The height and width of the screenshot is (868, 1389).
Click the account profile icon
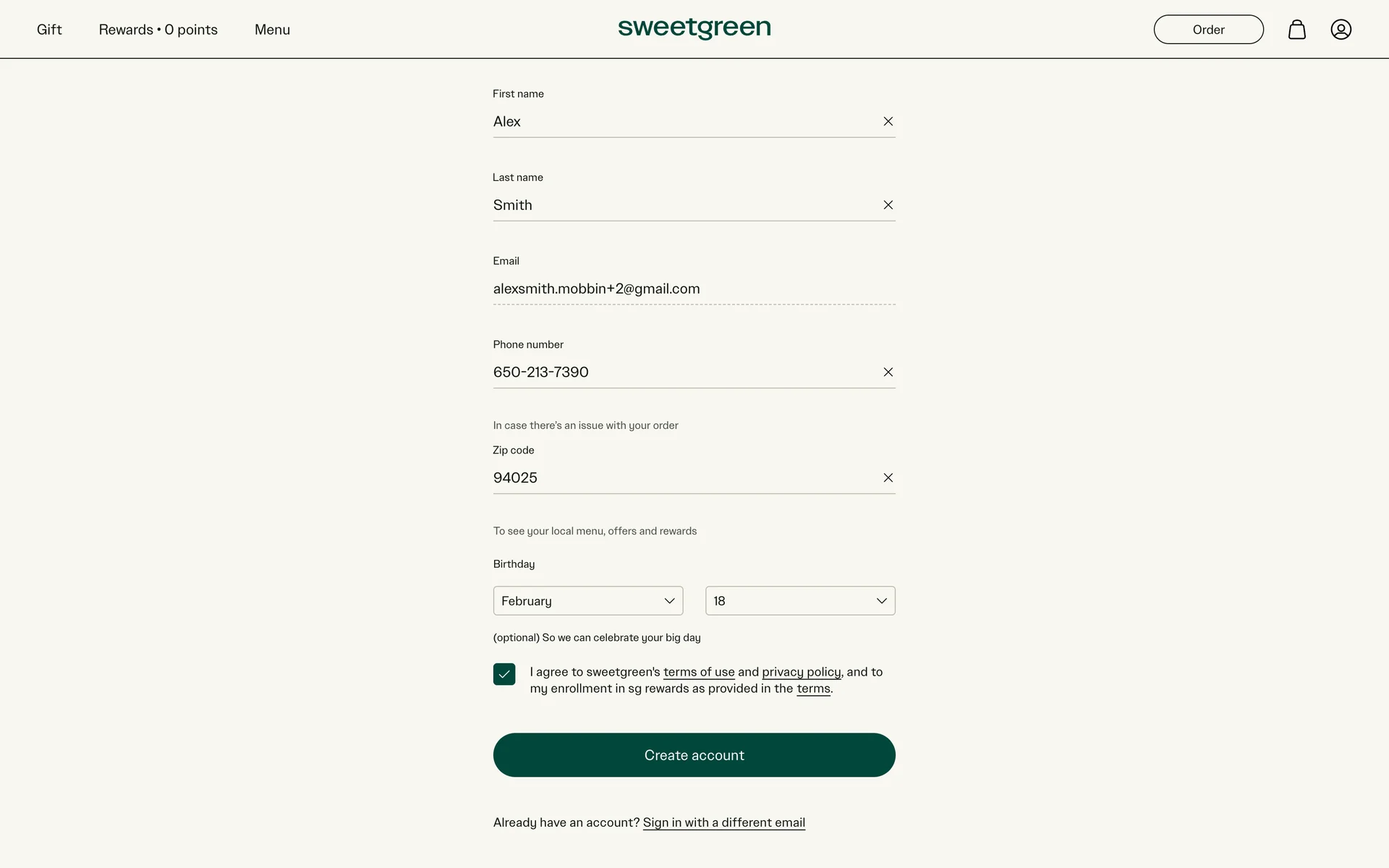pos(1341,30)
